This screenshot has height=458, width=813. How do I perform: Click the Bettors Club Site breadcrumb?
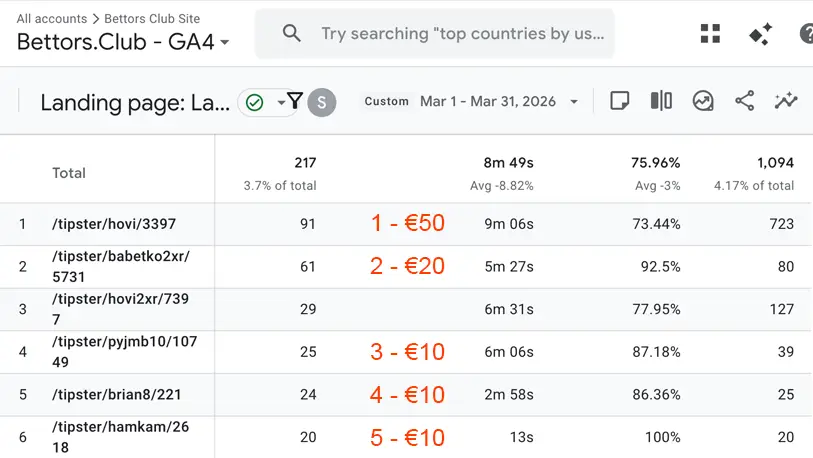(152, 18)
